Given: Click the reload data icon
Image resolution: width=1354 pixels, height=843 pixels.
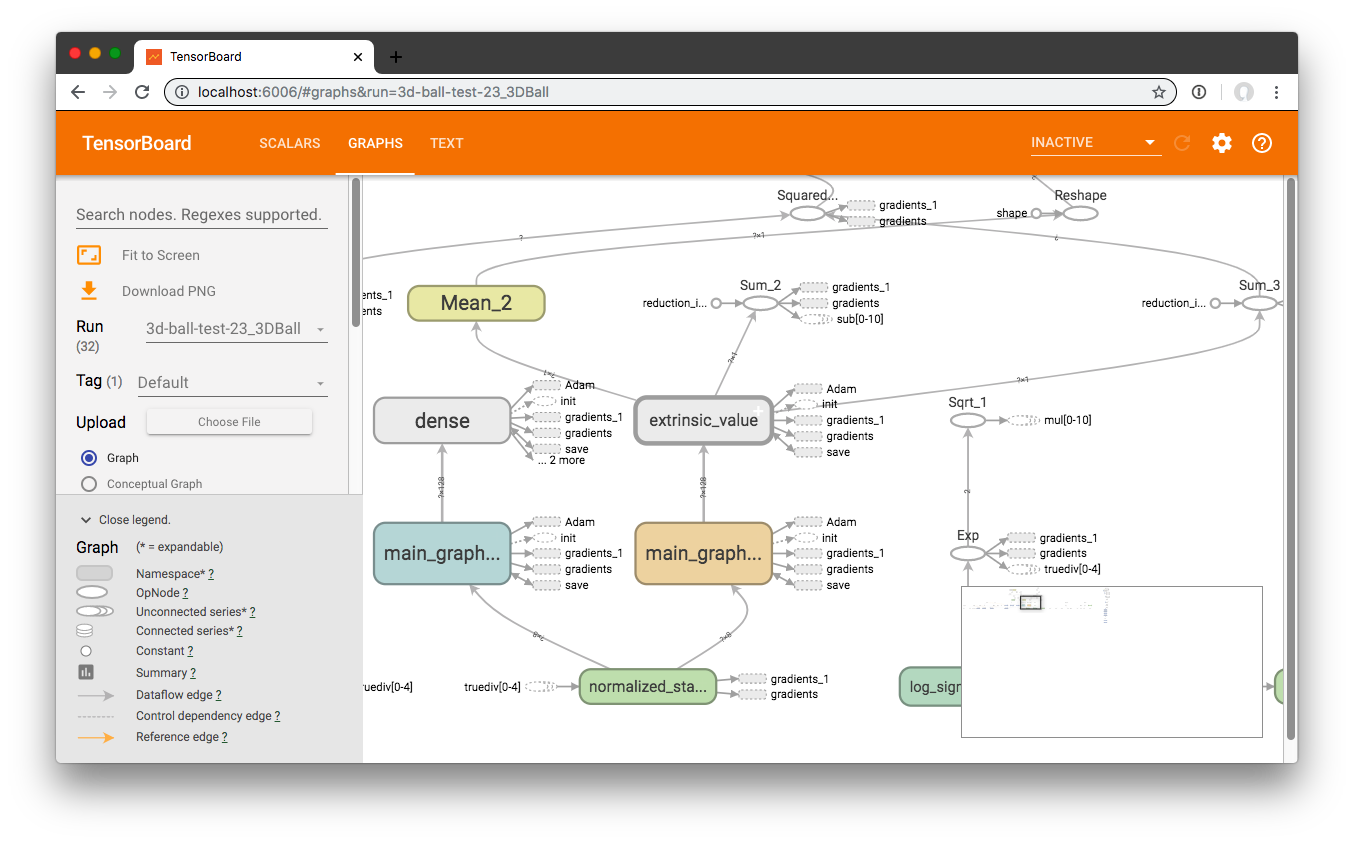Looking at the screenshot, I should 1182,143.
